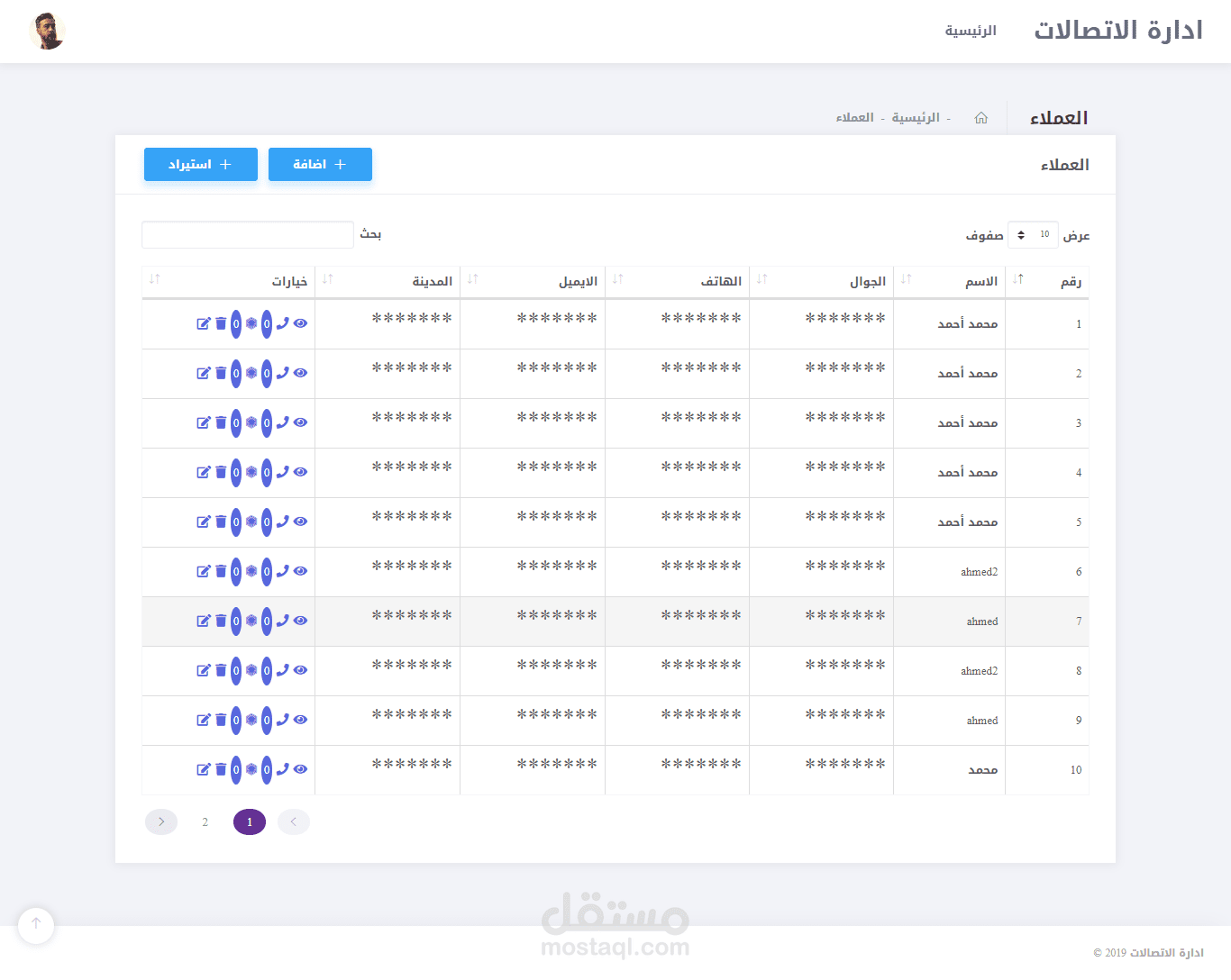Sort table by الاسم column
Image resolution: width=1231 pixels, height=980 pixels.
click(949, 282)
